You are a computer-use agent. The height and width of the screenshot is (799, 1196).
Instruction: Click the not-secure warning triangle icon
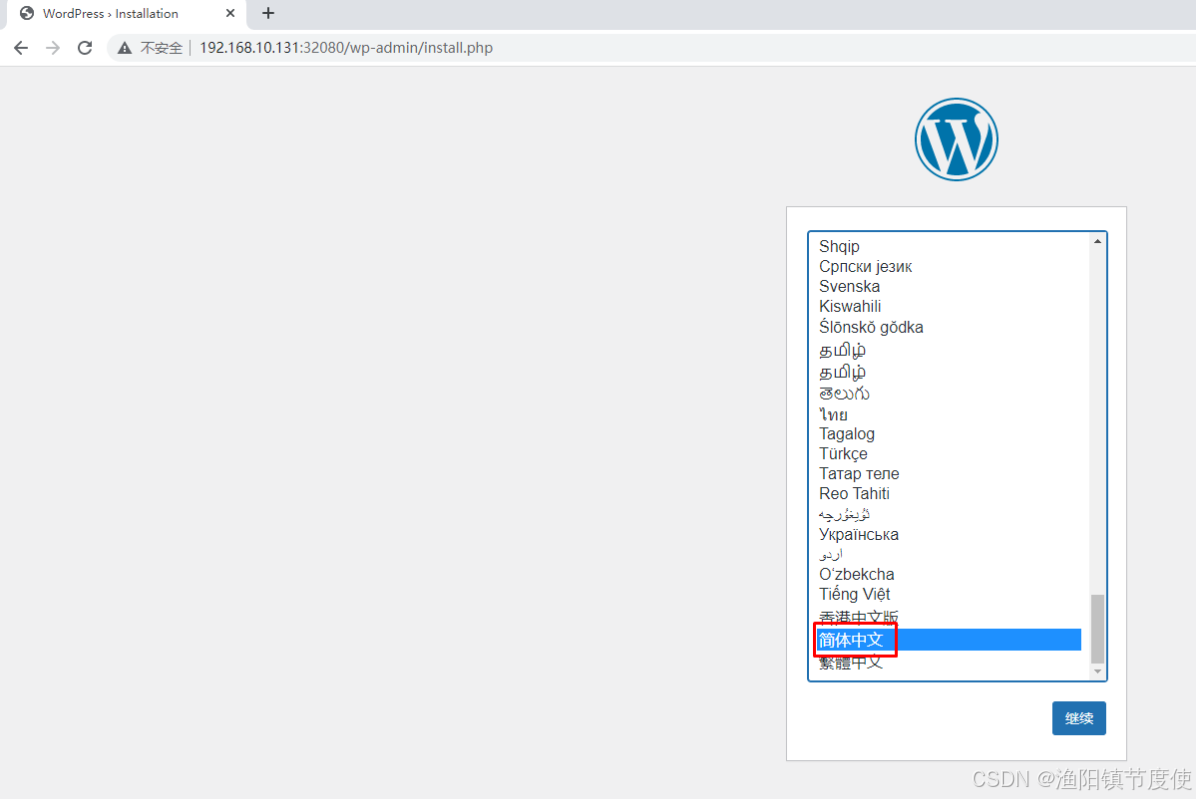click(124, 48)
